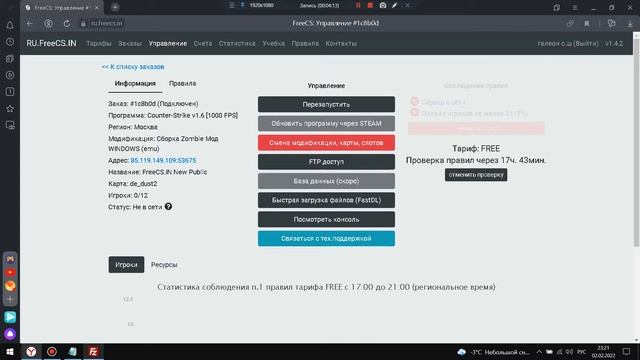Open the bookmarks star in browser sidebar
640x360 pixels.
(10, 109)
